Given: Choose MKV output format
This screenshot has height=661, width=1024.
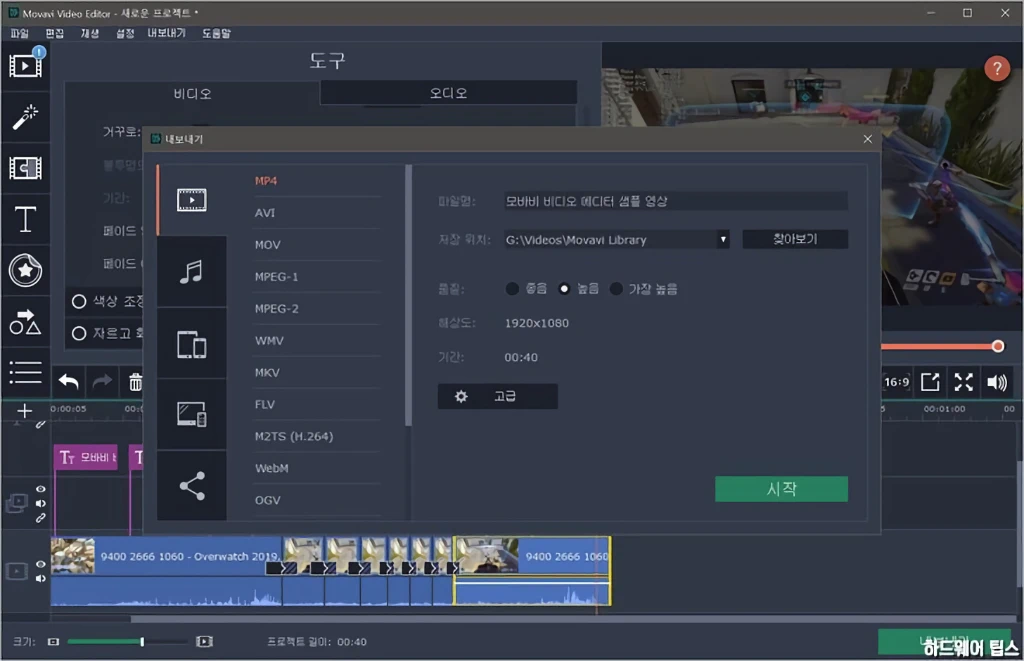Looking at the screenshot, I should (x=267, y=373).
